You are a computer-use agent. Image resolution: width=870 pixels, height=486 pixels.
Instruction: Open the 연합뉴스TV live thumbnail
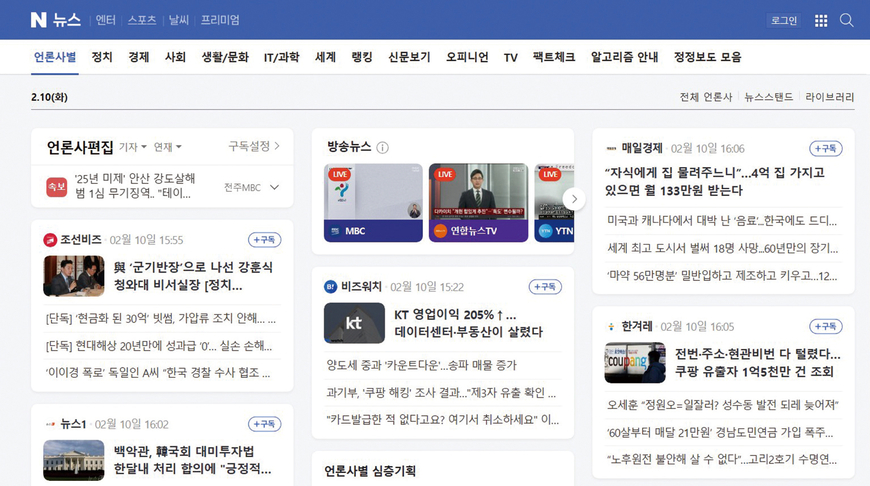coord(478,202)
